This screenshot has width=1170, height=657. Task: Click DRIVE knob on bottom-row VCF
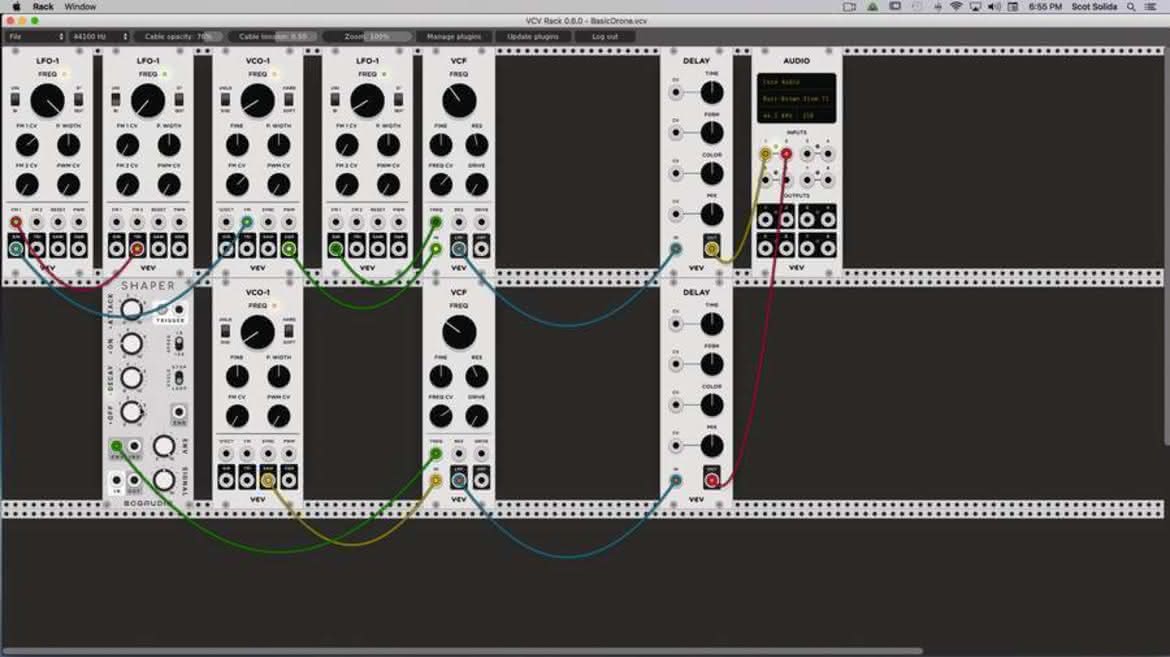477,416
